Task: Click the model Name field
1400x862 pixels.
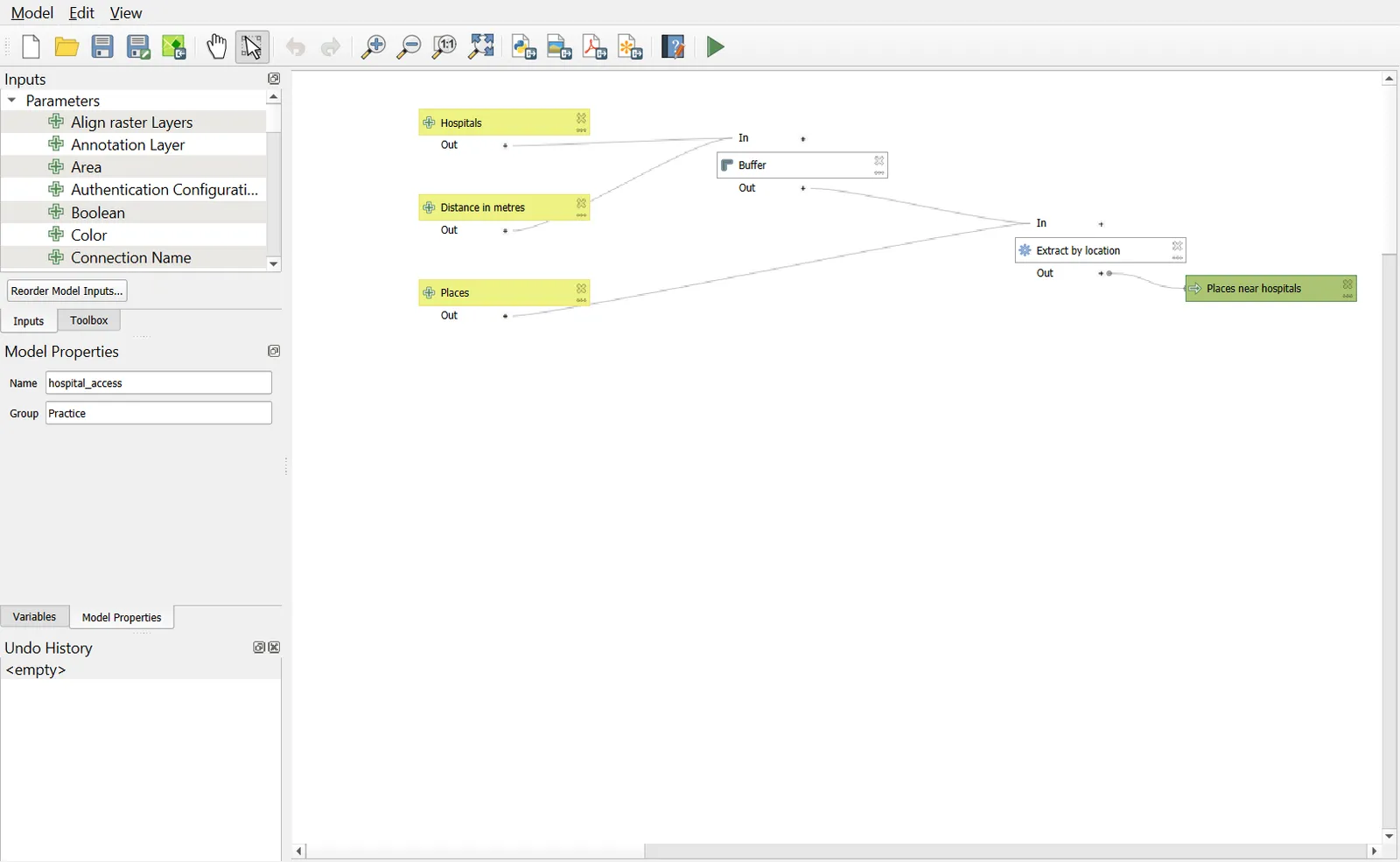Action: [x=158, y=382]
